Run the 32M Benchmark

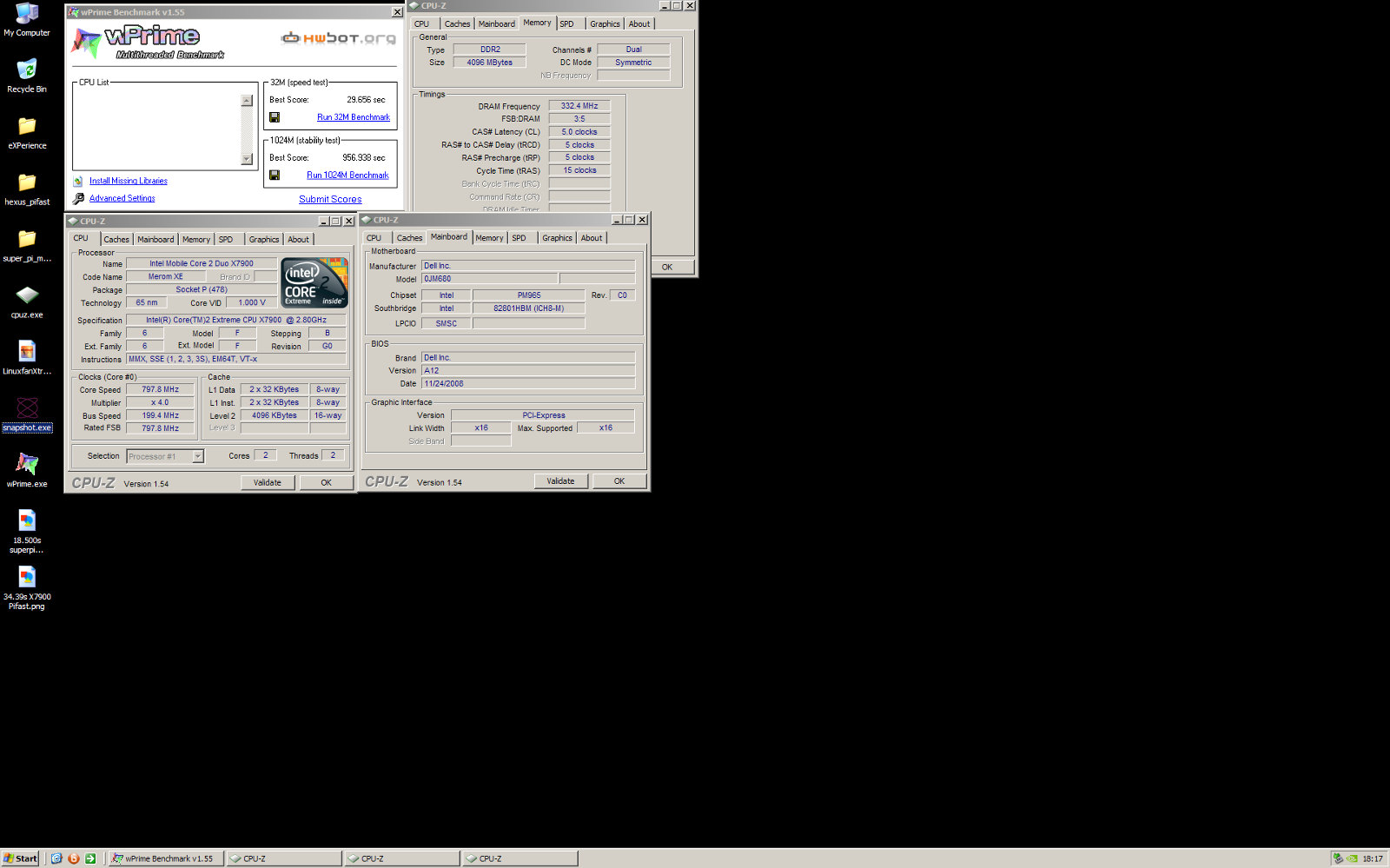(354, 117)
